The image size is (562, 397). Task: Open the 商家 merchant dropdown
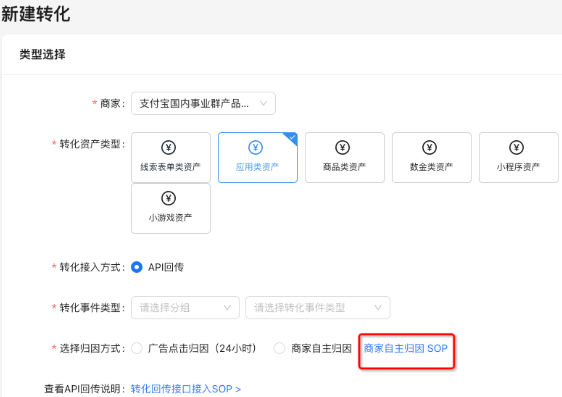click(203, 104)
